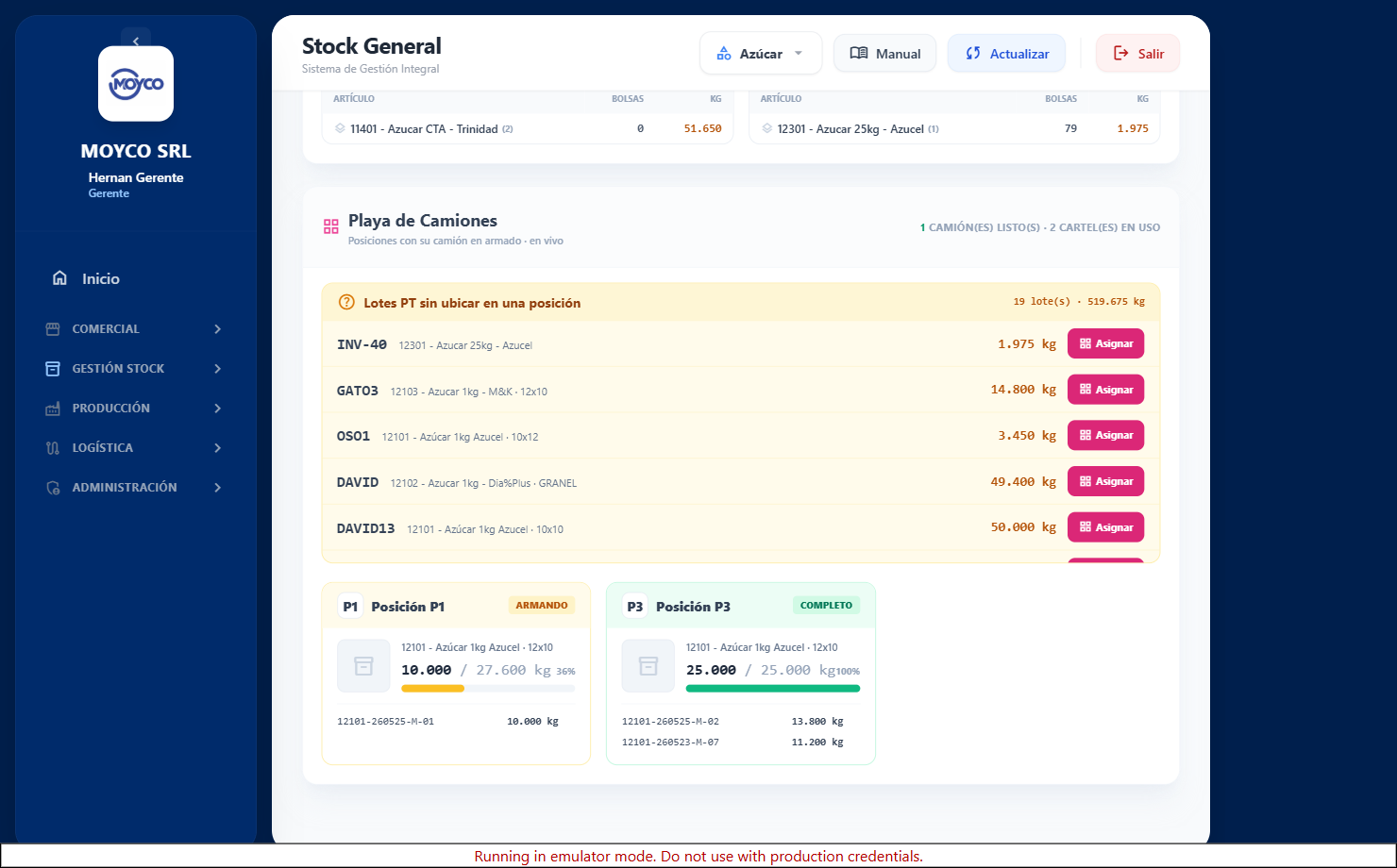This screenshot has width=1397, height=868.
Task: Collapse the sidebar with top chevron
Action: tap(136, 41)
